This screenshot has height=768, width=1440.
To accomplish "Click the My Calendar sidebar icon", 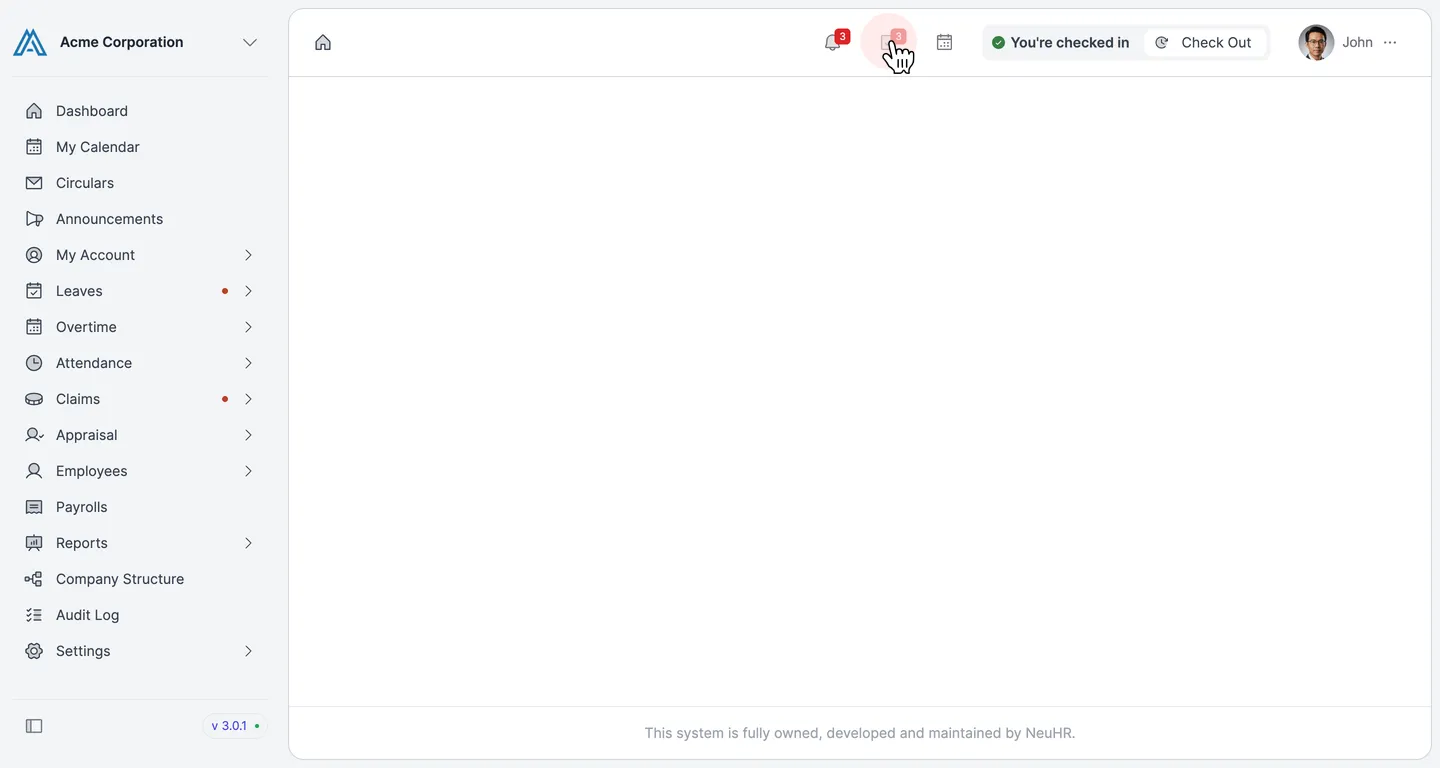I will tap(34, 147).
